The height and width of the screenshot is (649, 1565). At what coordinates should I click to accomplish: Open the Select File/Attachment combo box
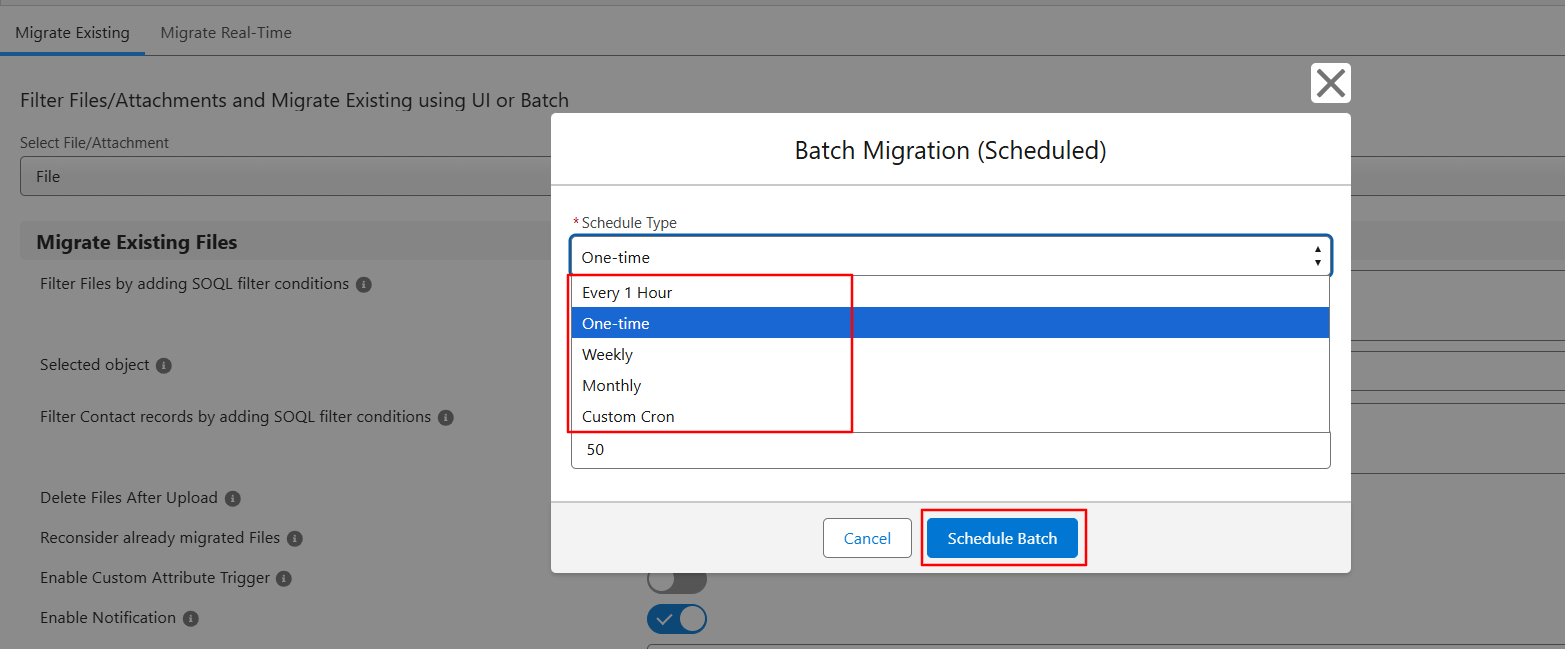(x=285, y=176)
